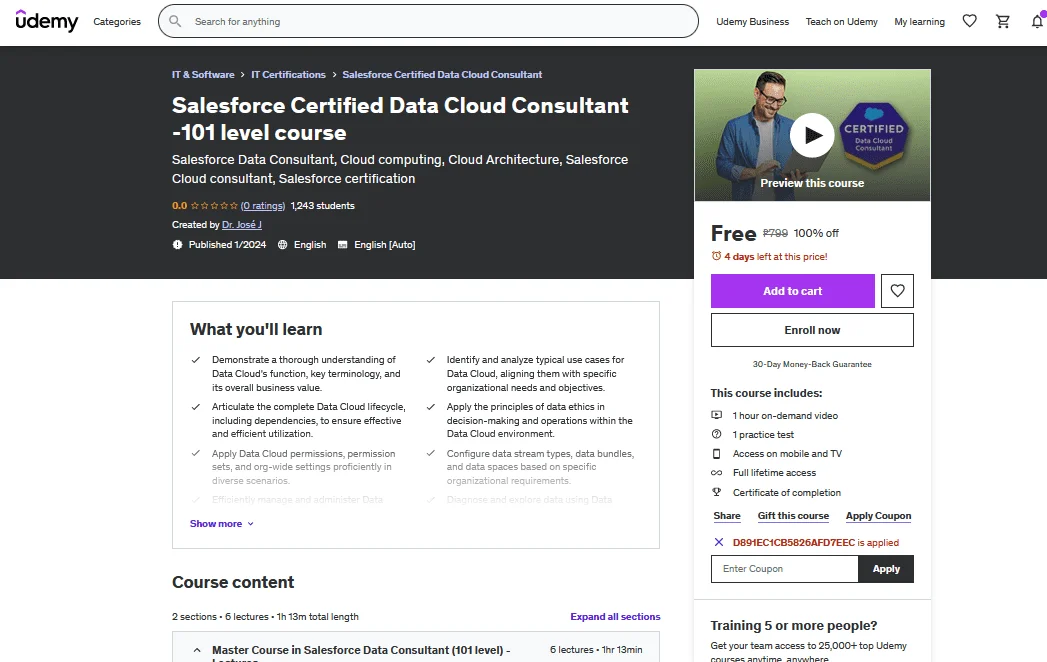Click the course preview thumbnail image

[x=812, y=135]
